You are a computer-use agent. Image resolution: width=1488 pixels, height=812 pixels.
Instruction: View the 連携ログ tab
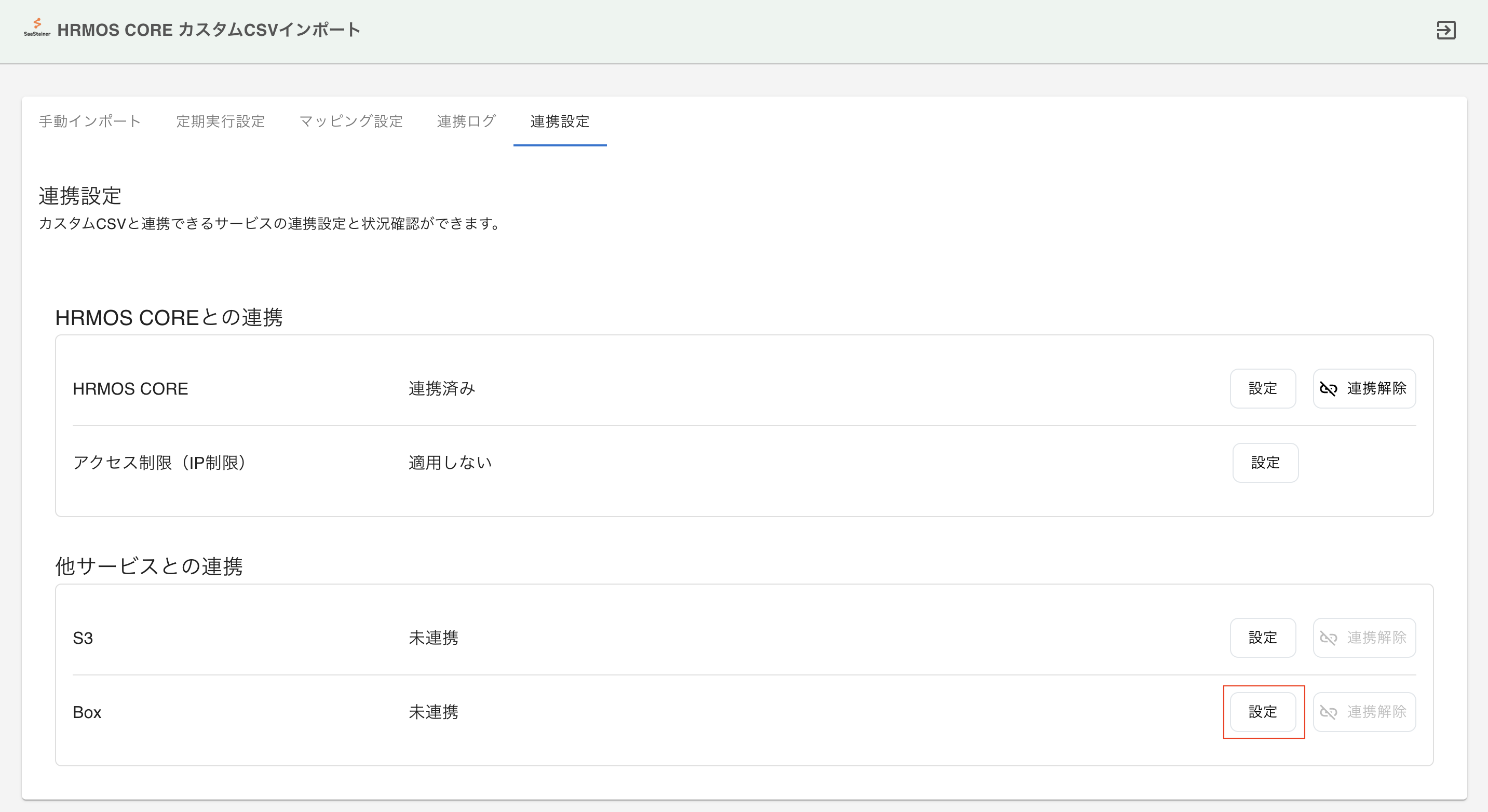(466, 121)
